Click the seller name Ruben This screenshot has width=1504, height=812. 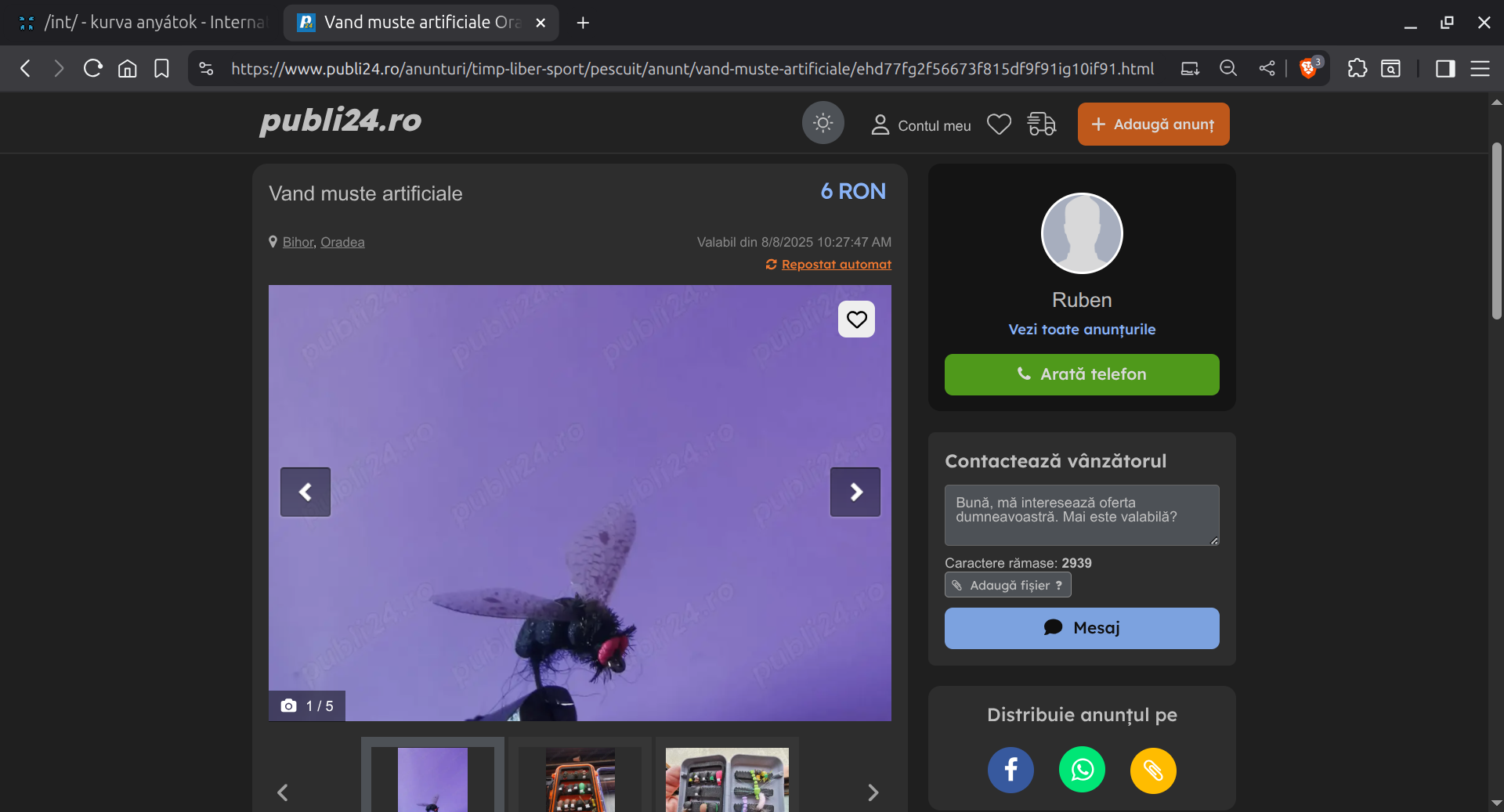point(1082,300)
